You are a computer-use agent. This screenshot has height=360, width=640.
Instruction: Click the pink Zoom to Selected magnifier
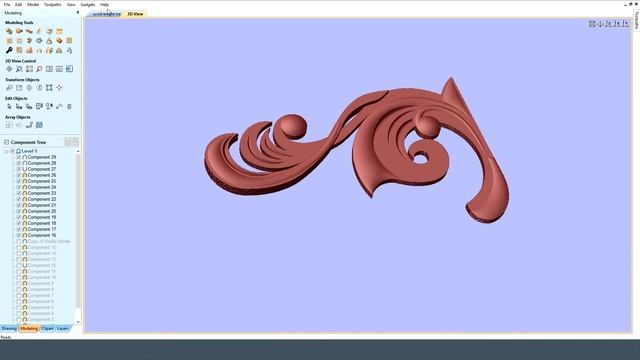(39, 69)
